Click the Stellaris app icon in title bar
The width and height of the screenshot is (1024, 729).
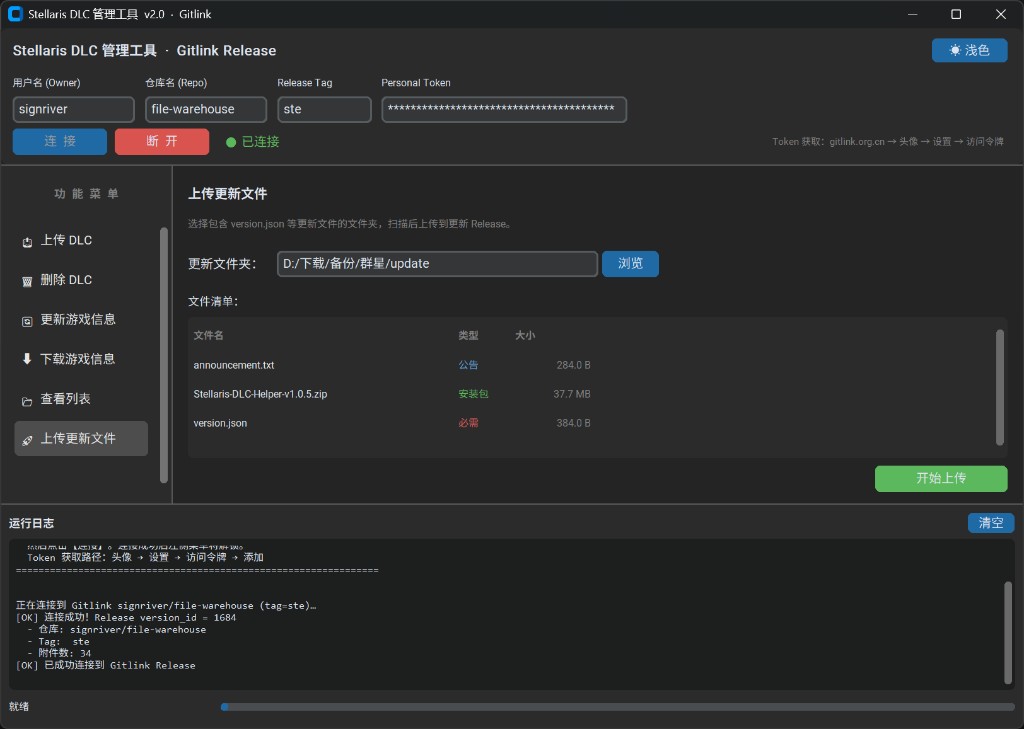coord(15,14)
